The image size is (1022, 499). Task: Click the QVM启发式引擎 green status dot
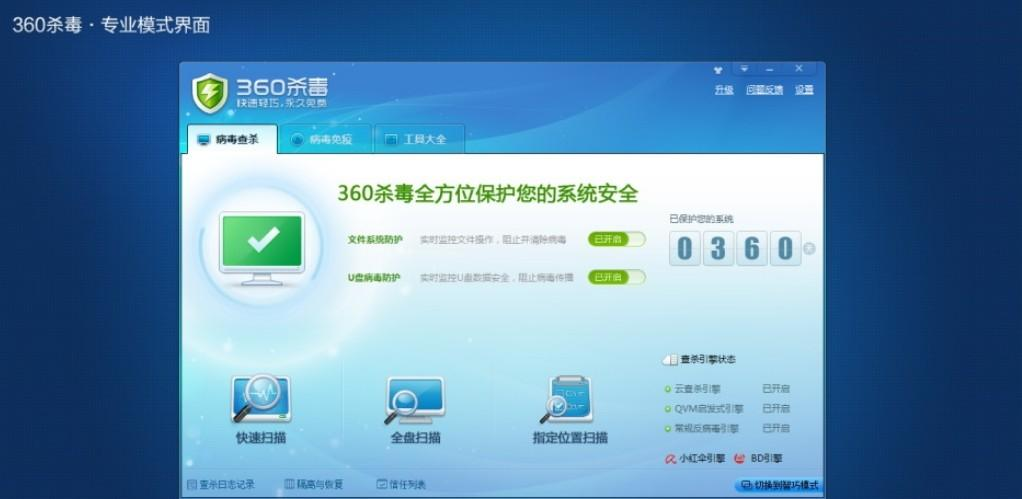point(667,409)
